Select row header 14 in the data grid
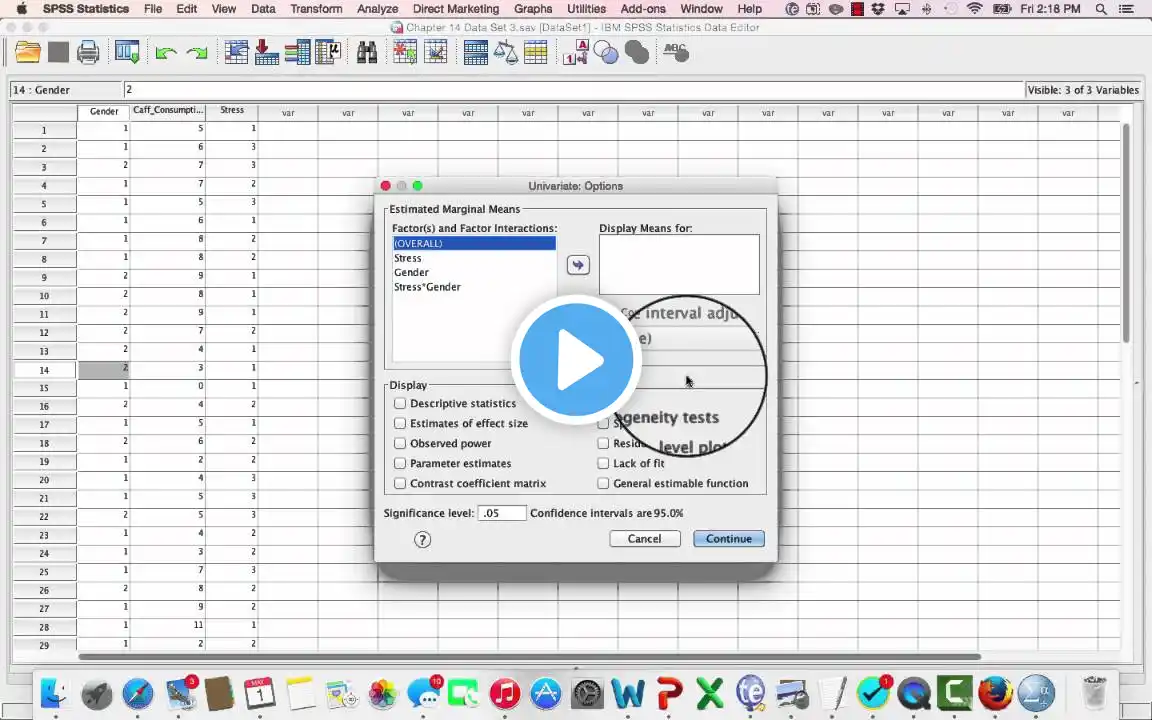The height and width of the screenshot is (720, 1152). (44, 370)
